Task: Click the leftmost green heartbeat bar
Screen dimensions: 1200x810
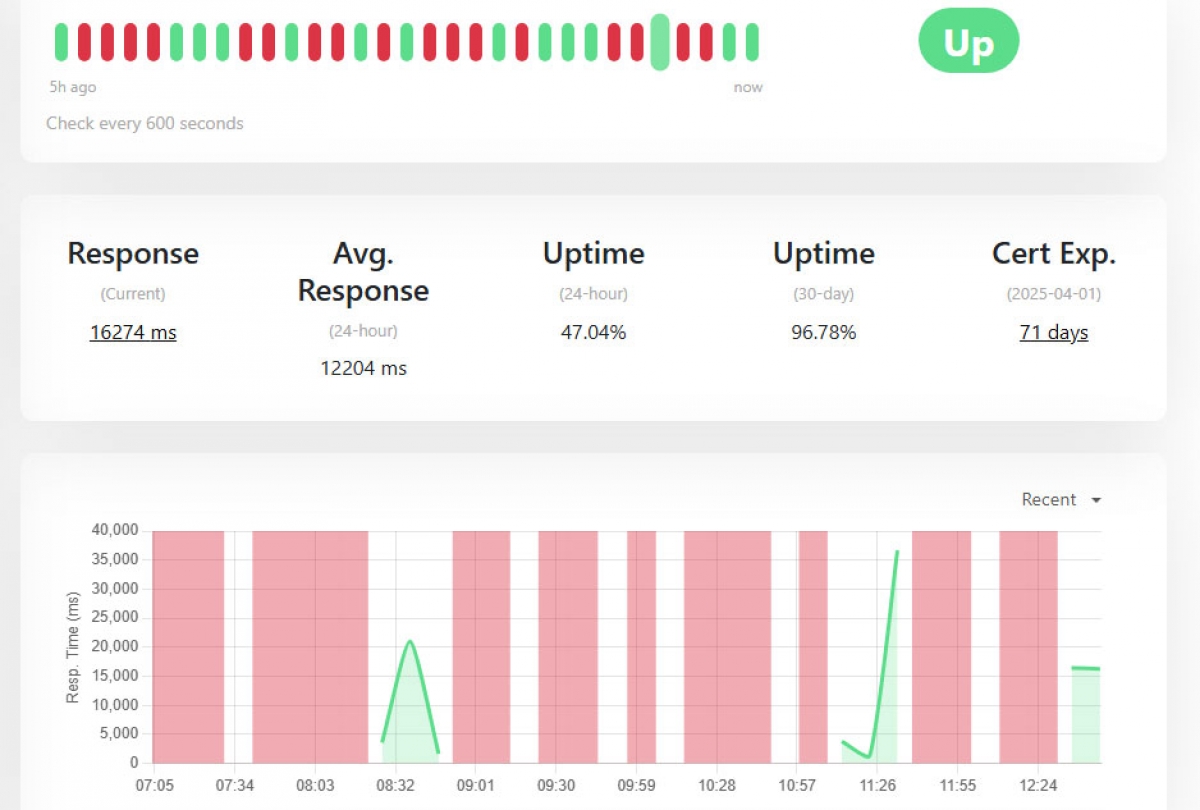Action: (x=61, y=42)
